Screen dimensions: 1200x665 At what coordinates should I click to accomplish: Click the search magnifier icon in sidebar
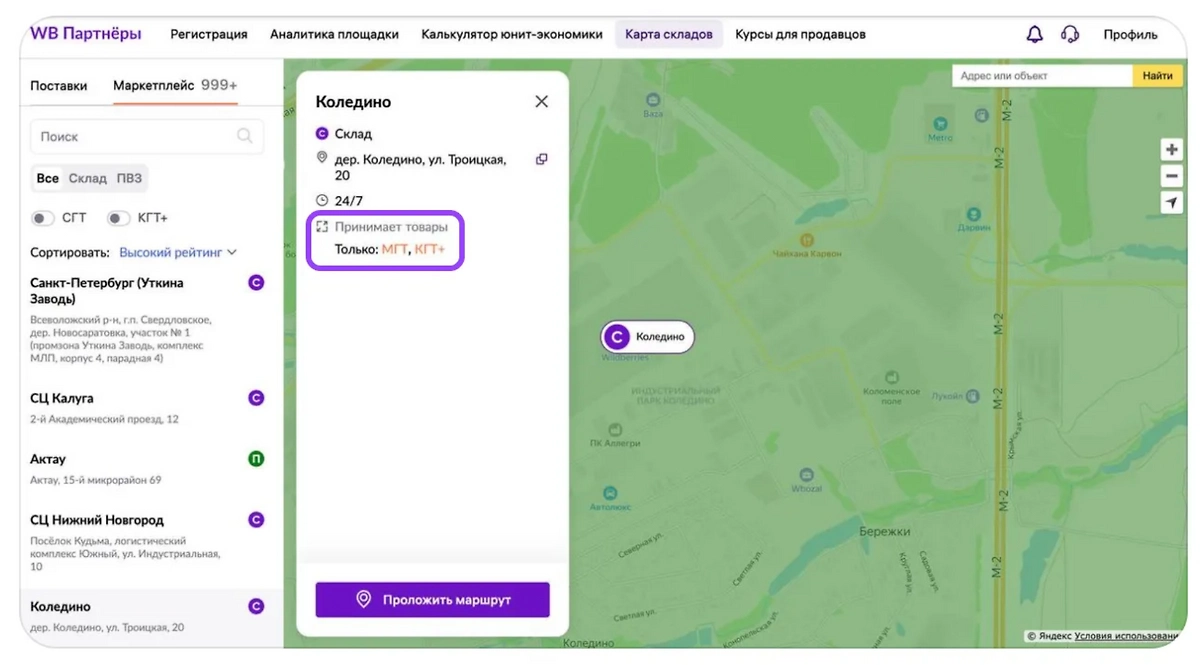tap(244, 137)
